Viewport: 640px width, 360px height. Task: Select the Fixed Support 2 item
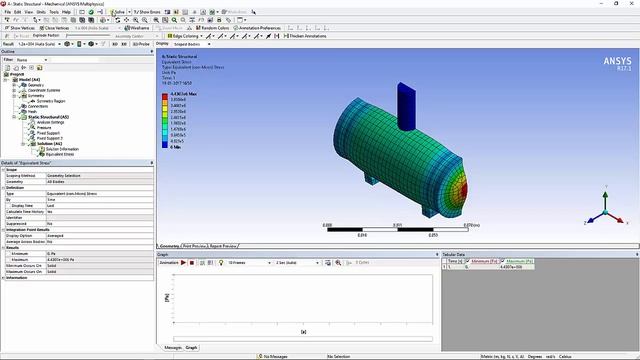[x=49, y=138]
